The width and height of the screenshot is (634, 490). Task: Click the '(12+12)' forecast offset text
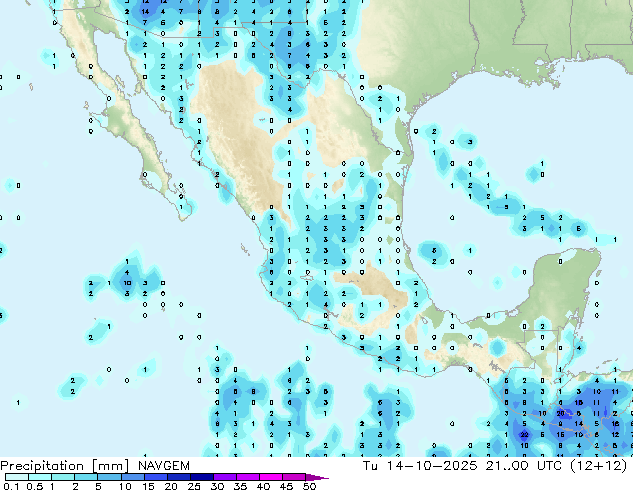click(598, 466)
